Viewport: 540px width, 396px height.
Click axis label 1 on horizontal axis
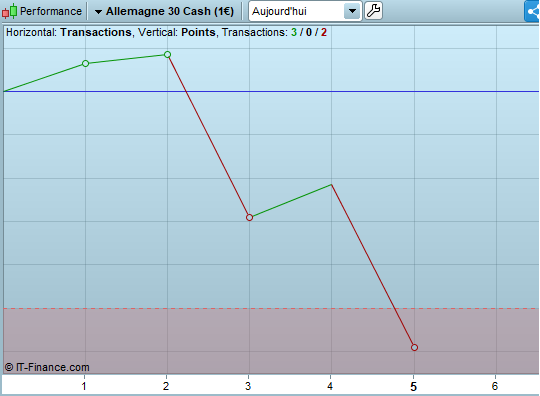point(84,386)
